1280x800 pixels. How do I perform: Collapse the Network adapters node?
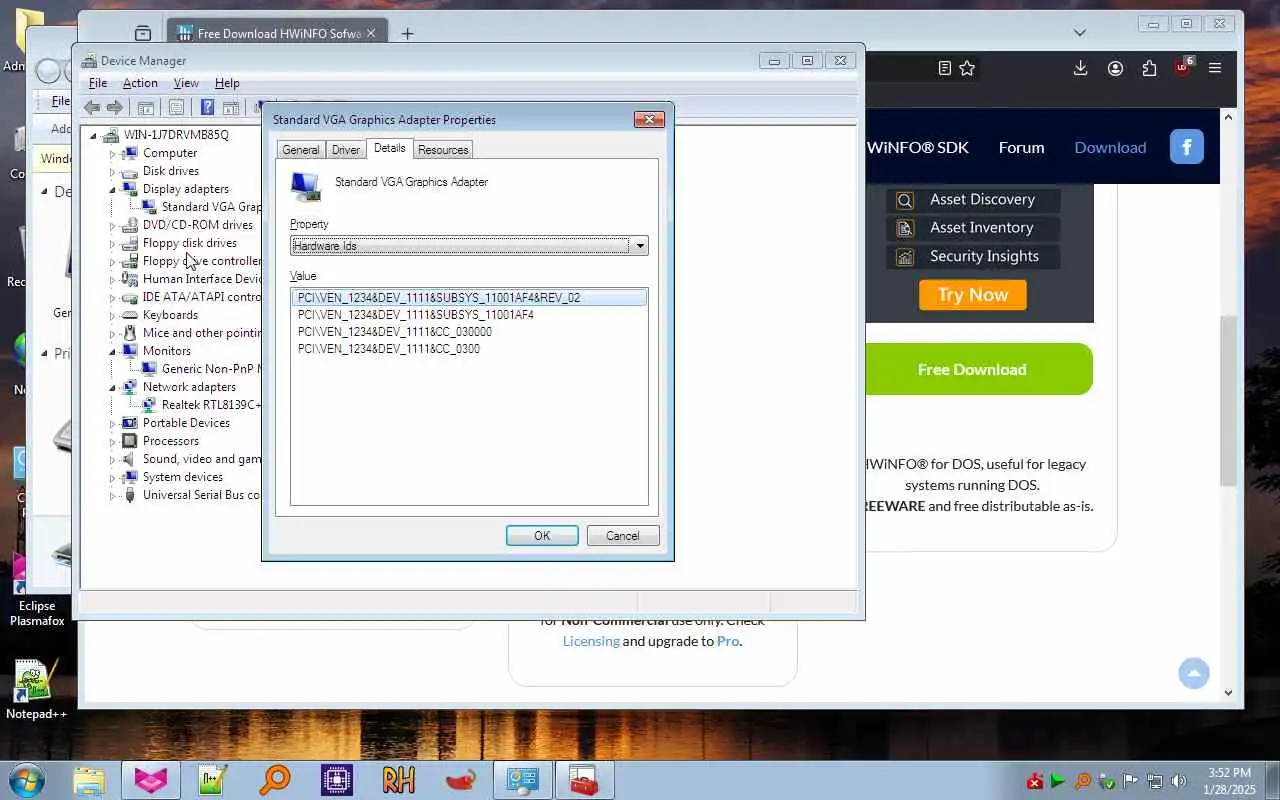point(113,388)
